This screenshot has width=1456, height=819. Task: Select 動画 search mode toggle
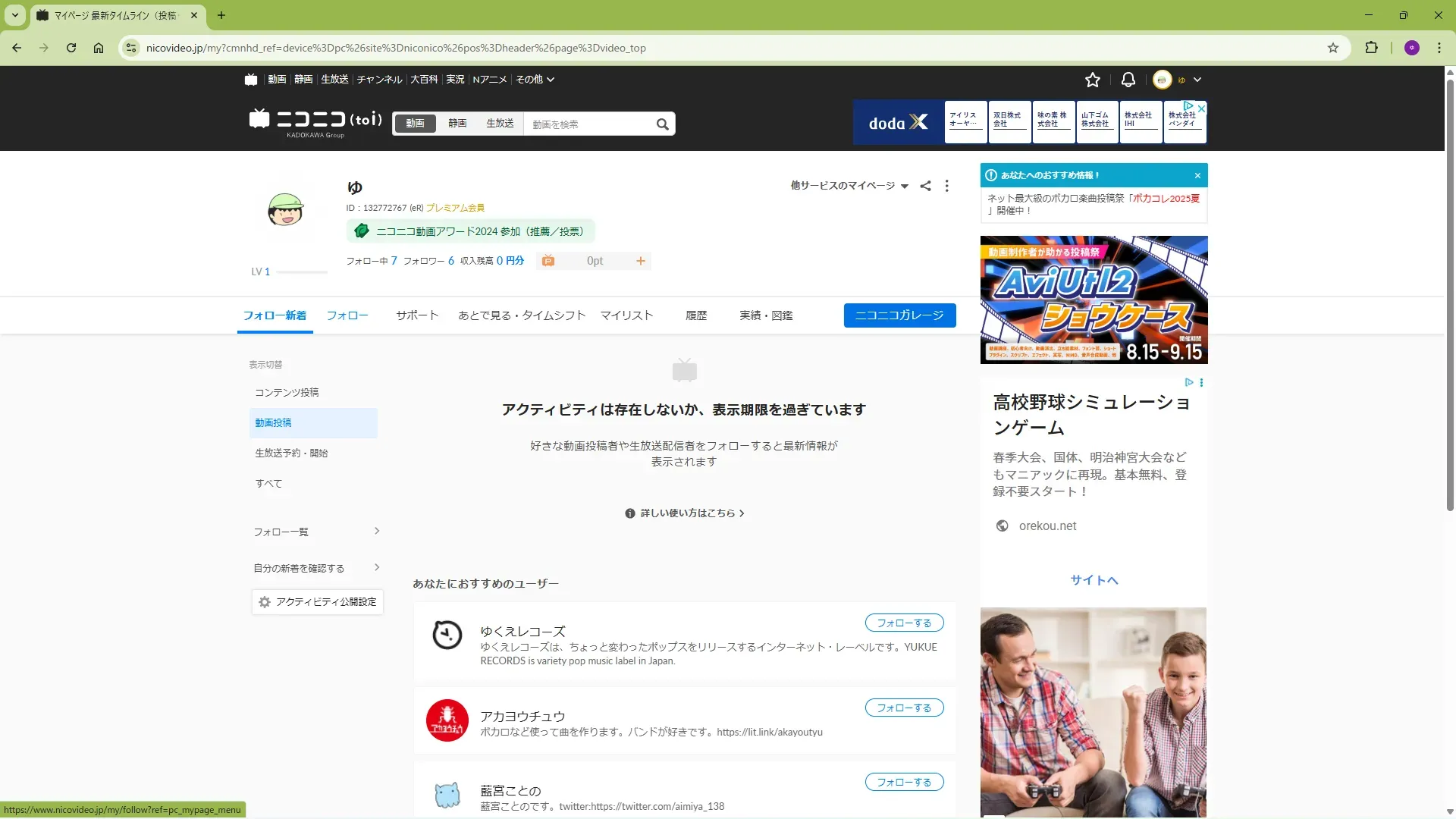(x=415, y=124)
